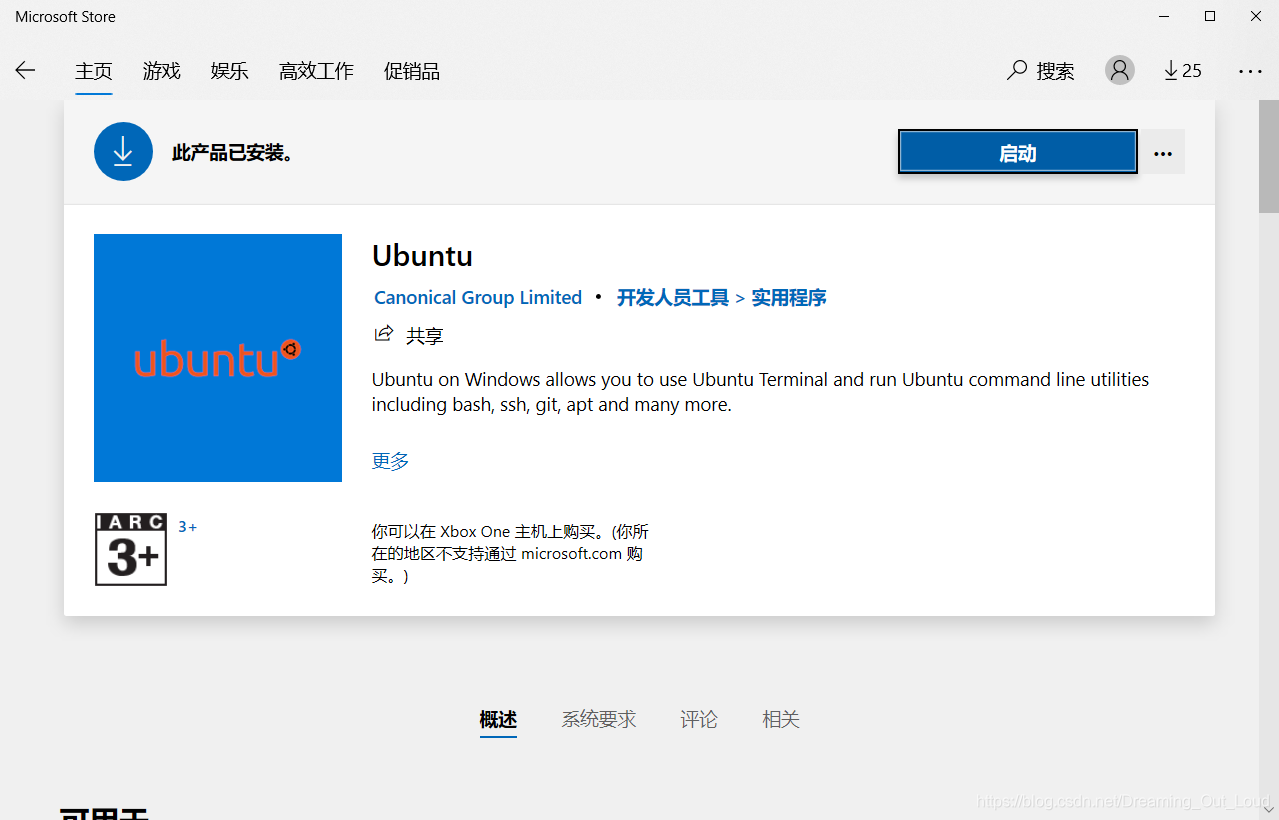Click the Ubuntu app logo image

coord(218,358)
